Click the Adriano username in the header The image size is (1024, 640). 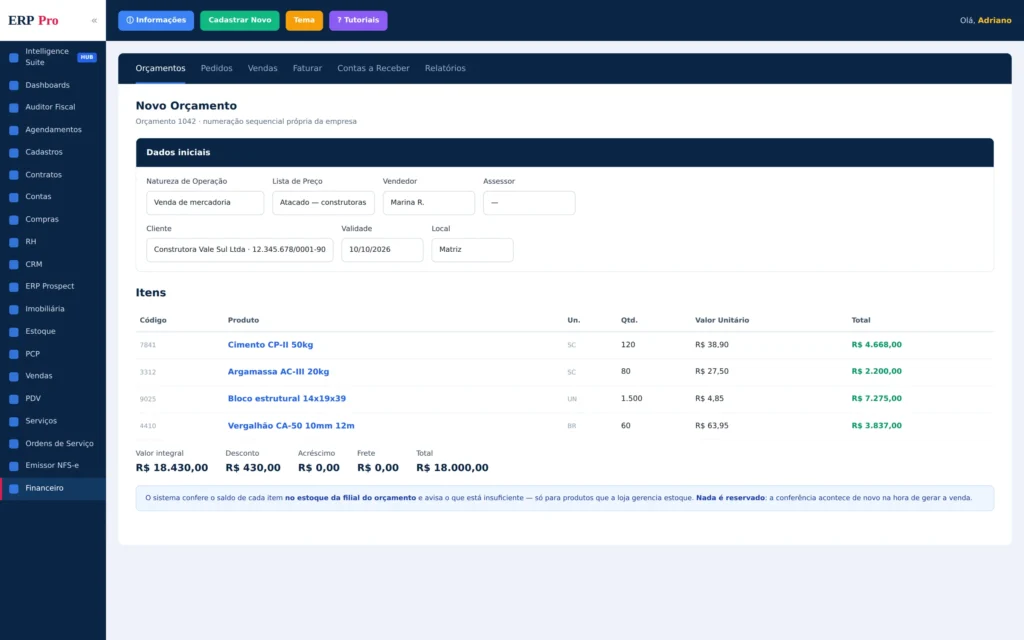pos(995,20)
